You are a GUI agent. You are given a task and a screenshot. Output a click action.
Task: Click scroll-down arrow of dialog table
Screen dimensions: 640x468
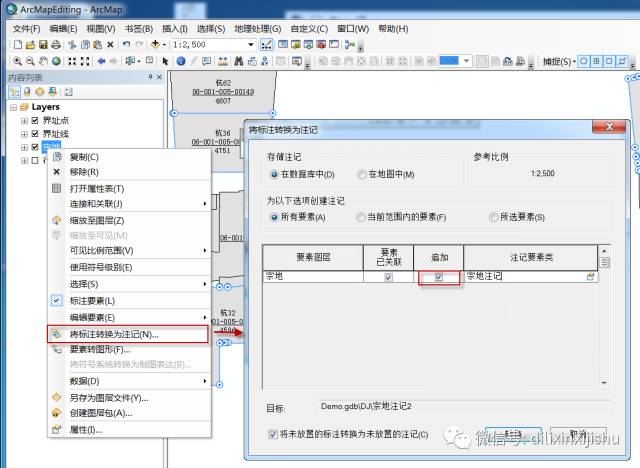pyautogui.click(x=604, y=383)
